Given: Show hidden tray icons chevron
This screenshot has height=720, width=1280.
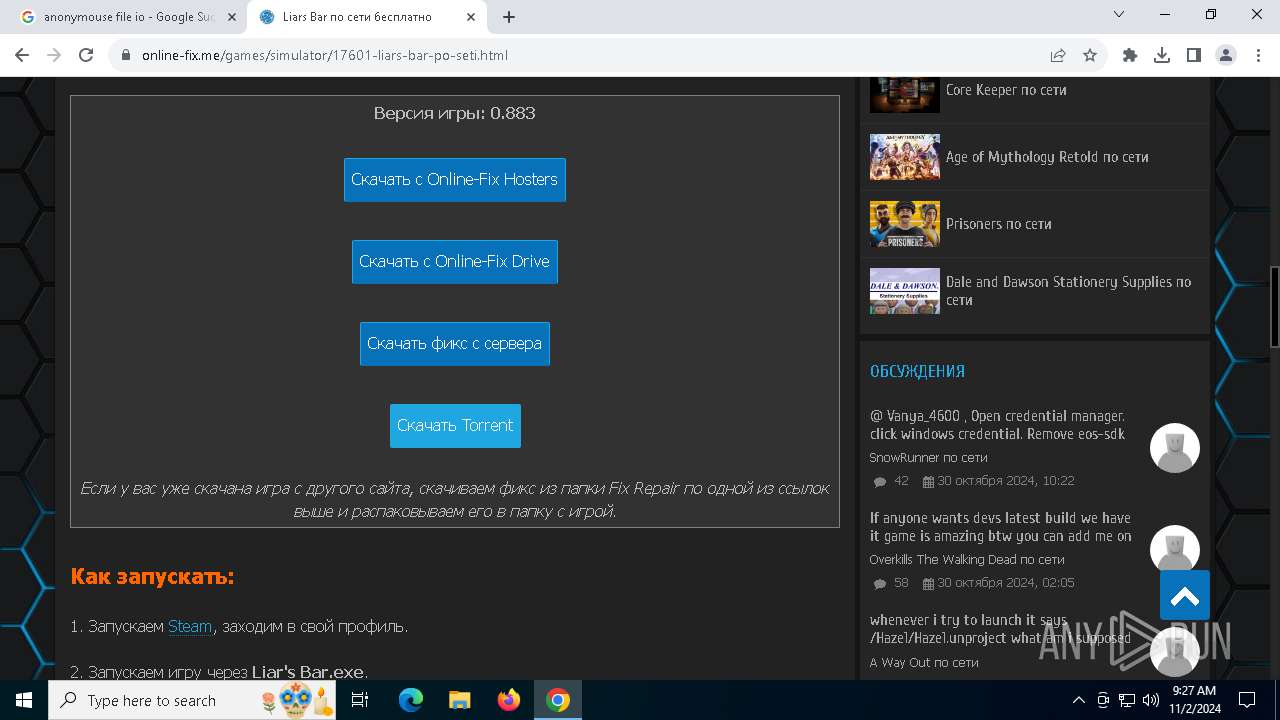Looking at the screenshot, I should point(1078,700).
